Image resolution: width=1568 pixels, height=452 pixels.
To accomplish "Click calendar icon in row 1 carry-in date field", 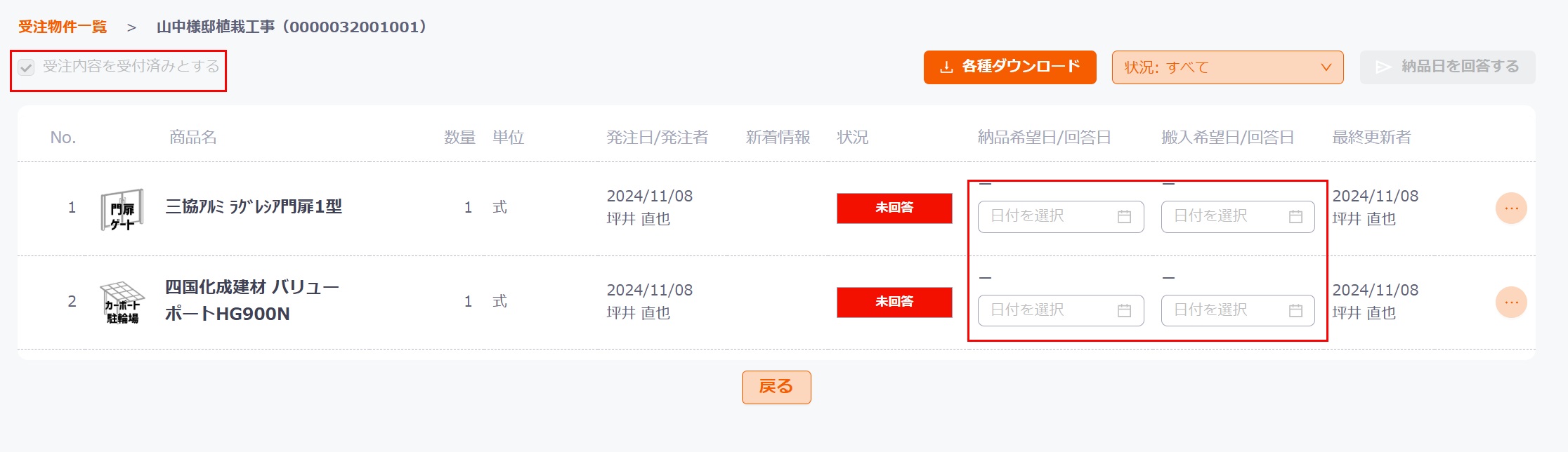I will point(1295,217).
